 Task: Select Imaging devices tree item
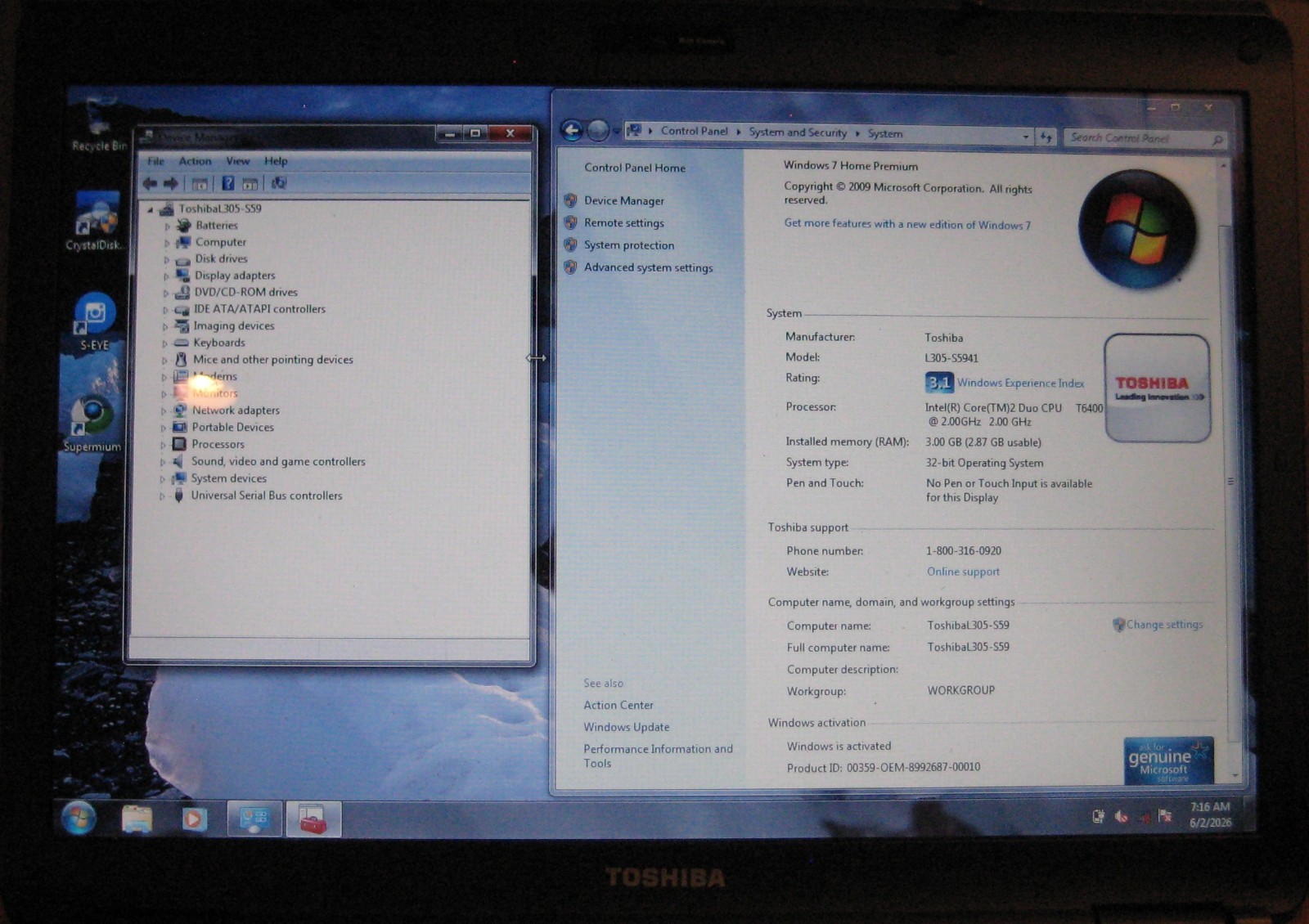[234, 326]
